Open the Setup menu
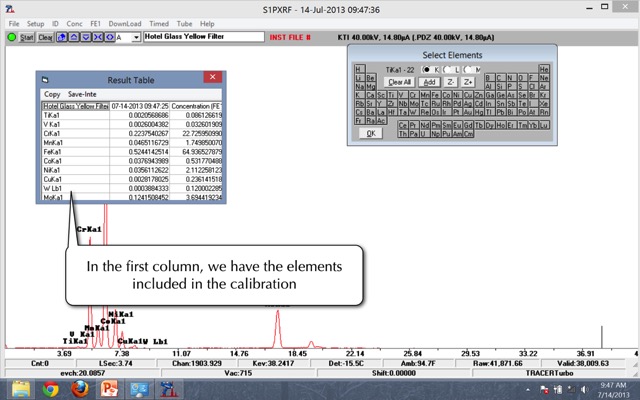Image resolution: width=640 pixels, height=400 pixels. (35, 23)
